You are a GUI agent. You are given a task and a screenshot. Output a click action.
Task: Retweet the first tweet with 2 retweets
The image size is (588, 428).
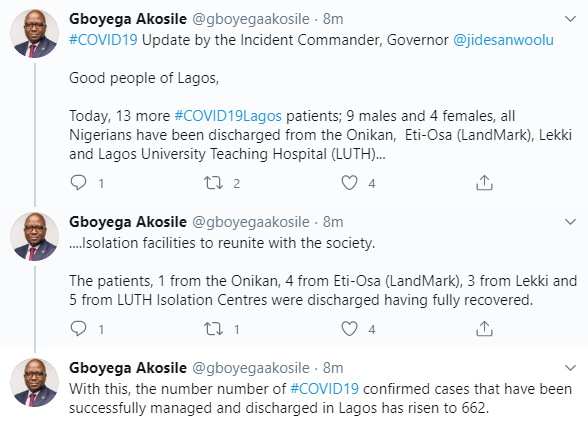coord(213,183)
